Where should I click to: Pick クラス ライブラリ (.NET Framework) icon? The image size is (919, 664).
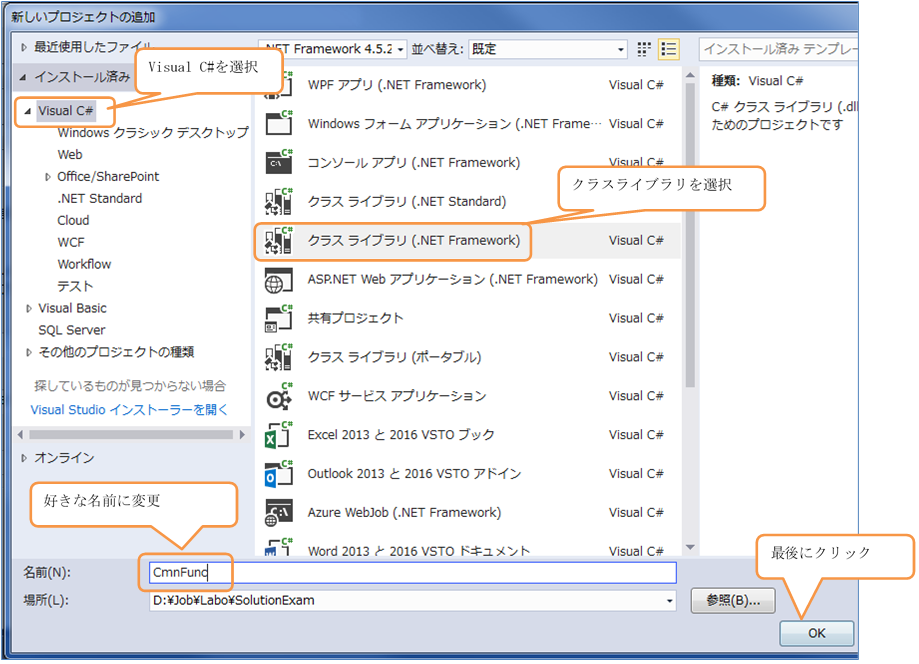(x=278, y=241)
